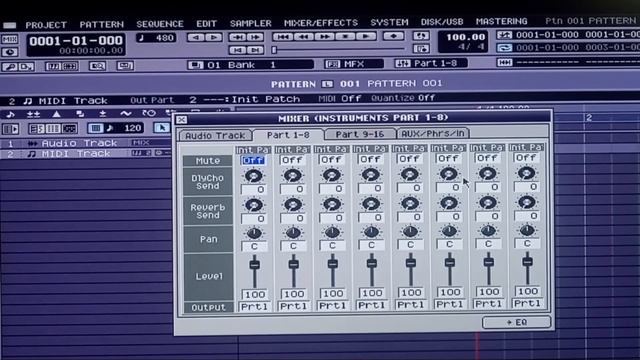Open the AUX/Phrs/In tab

click(433, 133)
